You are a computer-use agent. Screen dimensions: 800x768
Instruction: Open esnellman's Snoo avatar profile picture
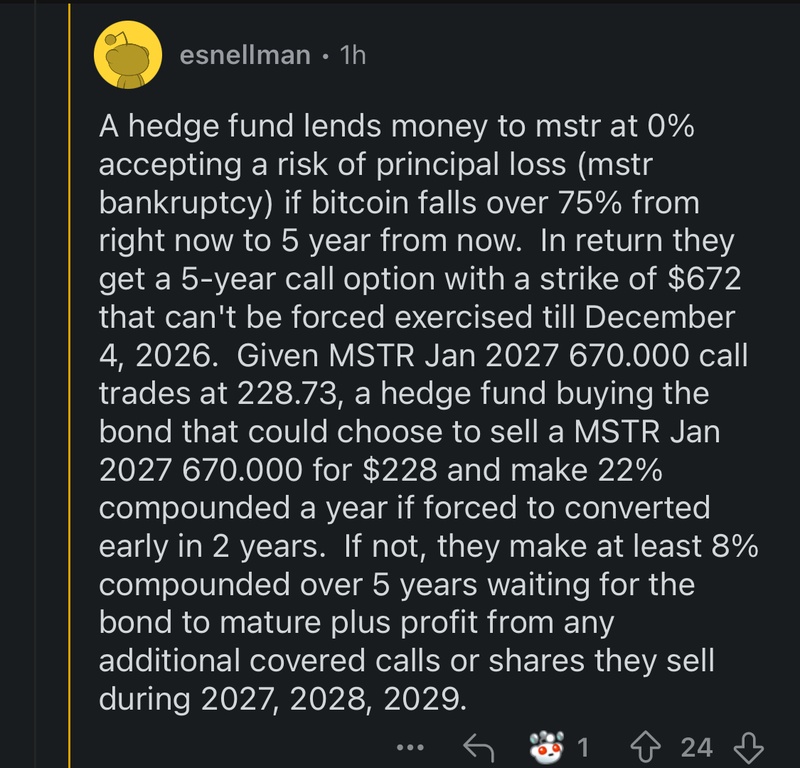click(x=128, y=55)
